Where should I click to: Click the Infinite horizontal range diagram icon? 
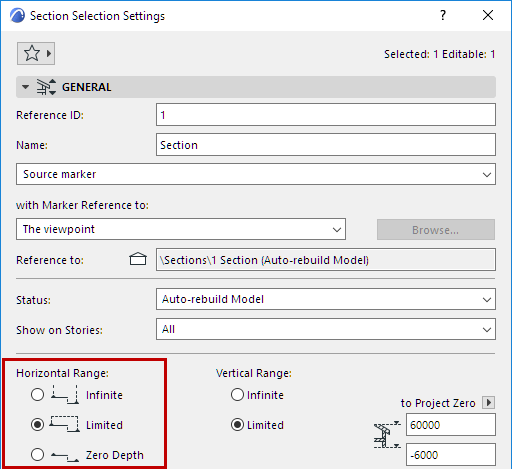coord(65,395)
